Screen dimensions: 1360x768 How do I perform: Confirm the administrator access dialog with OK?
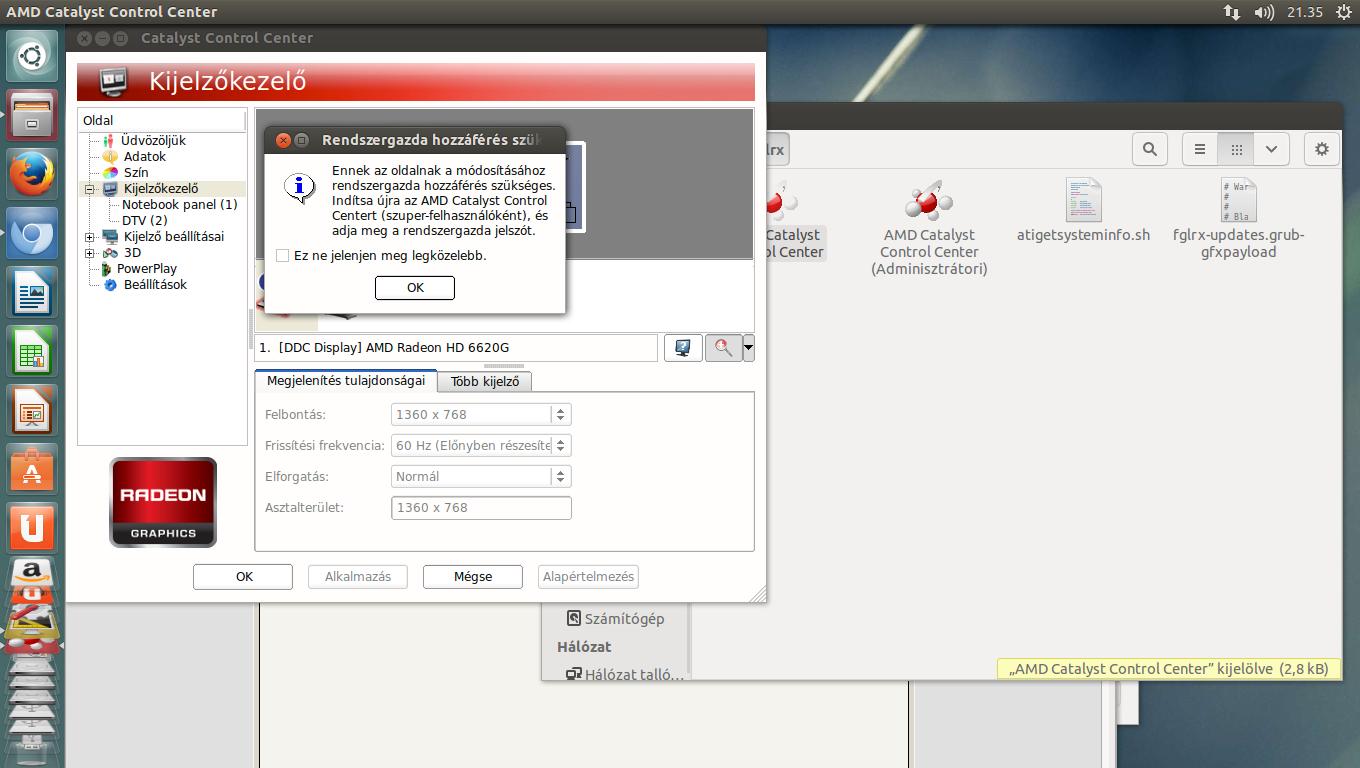click(x=415, y=287)
